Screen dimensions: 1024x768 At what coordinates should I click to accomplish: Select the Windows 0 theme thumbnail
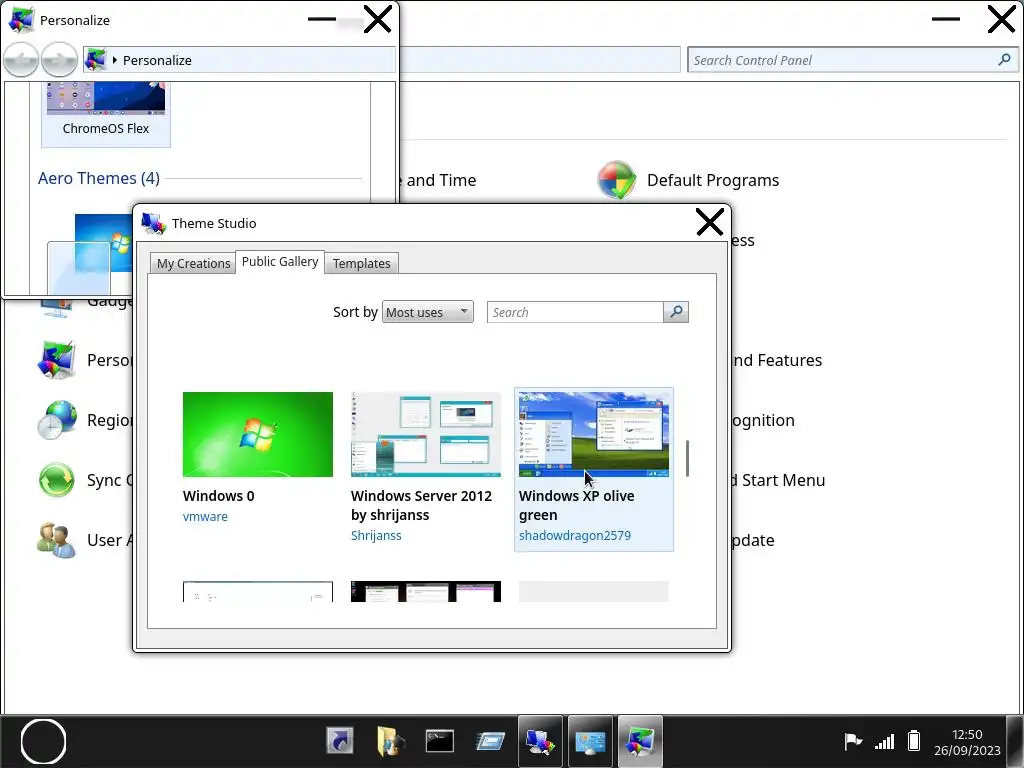(x=257, y=434)
